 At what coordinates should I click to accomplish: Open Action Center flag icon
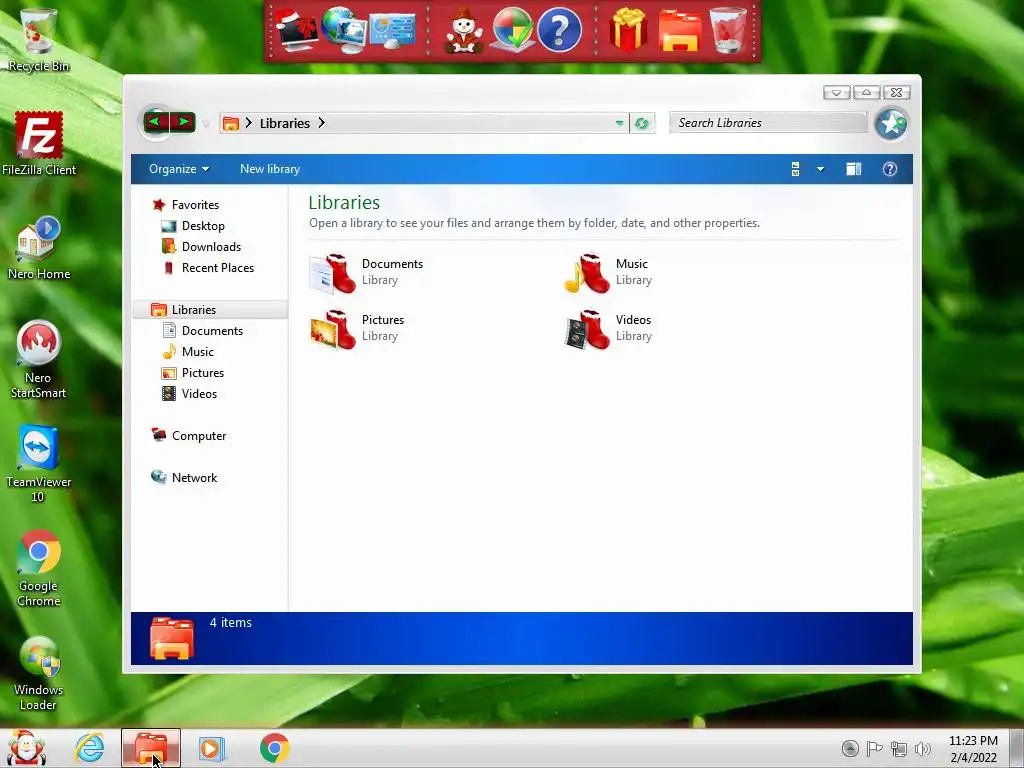click(x=874, y=748)
